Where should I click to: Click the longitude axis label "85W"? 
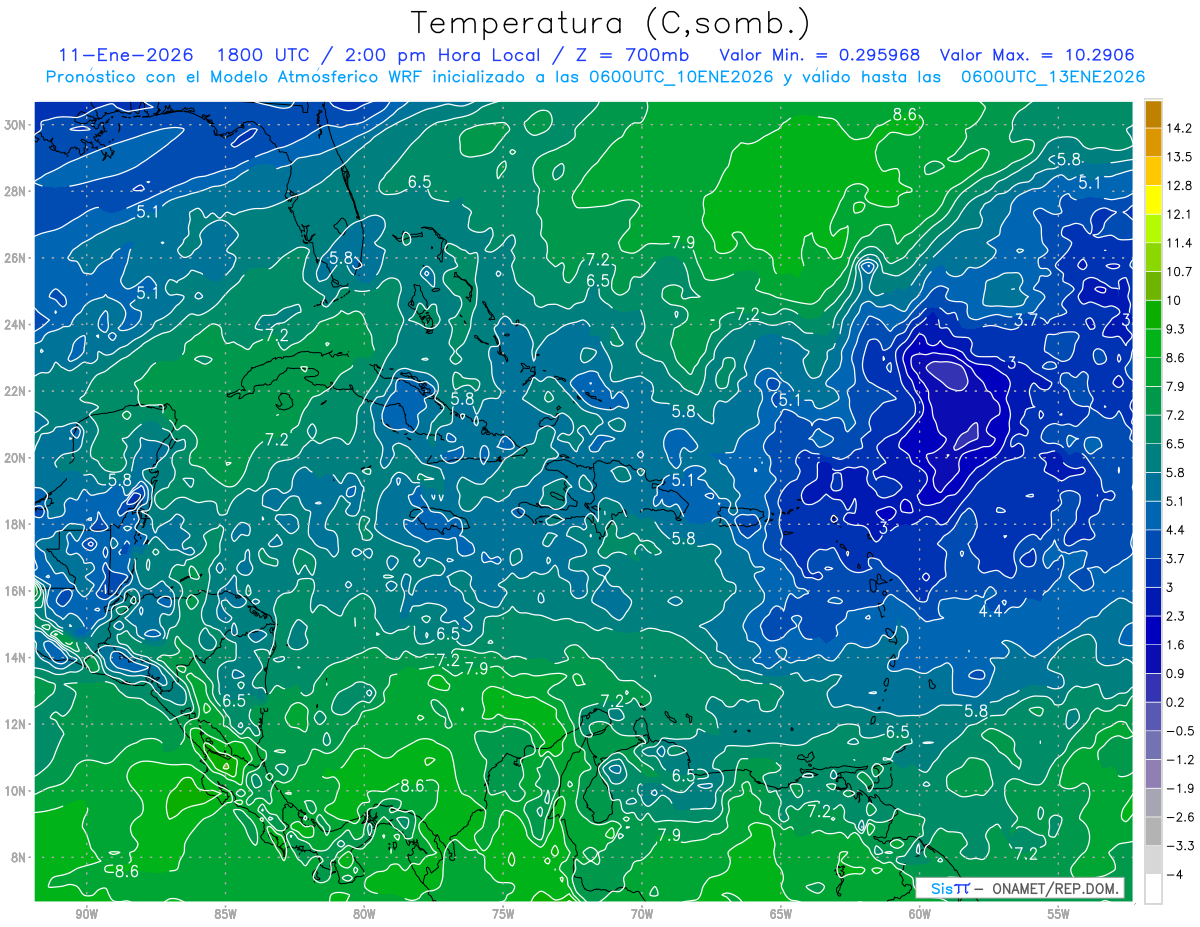click(226, 915)
